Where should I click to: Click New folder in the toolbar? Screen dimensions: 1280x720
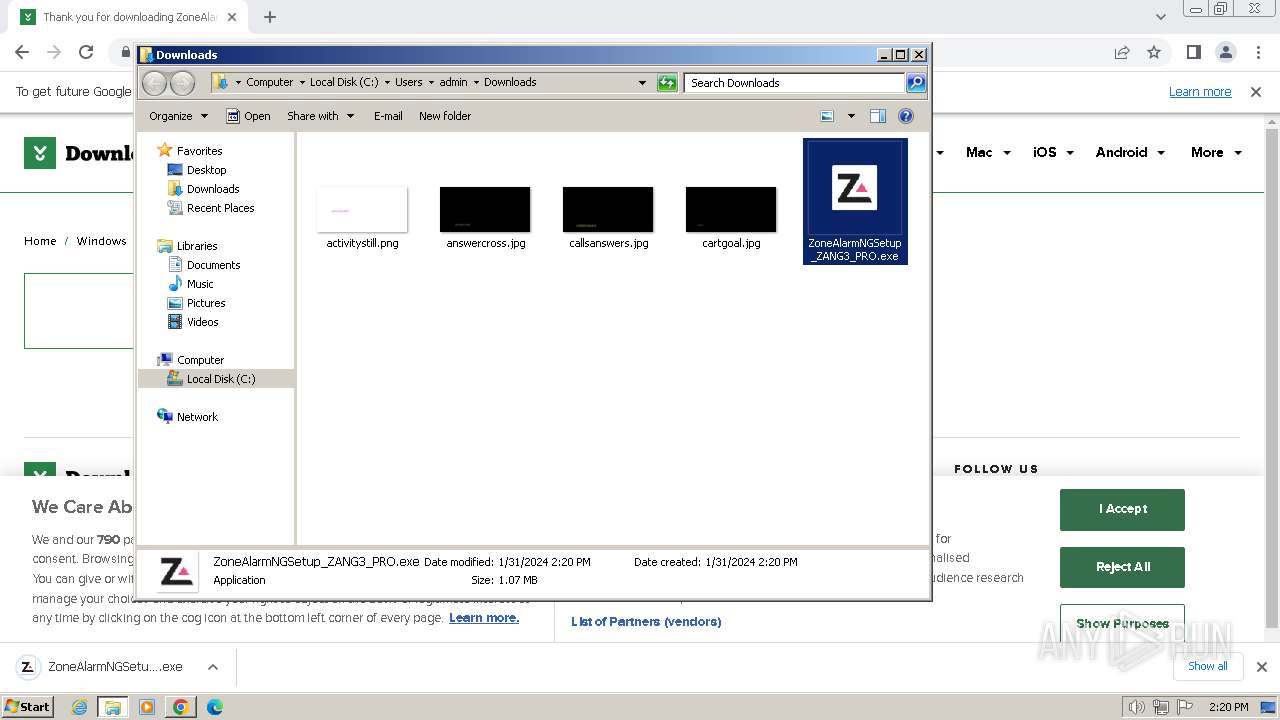pyautogui.click(x=445, y=116)
